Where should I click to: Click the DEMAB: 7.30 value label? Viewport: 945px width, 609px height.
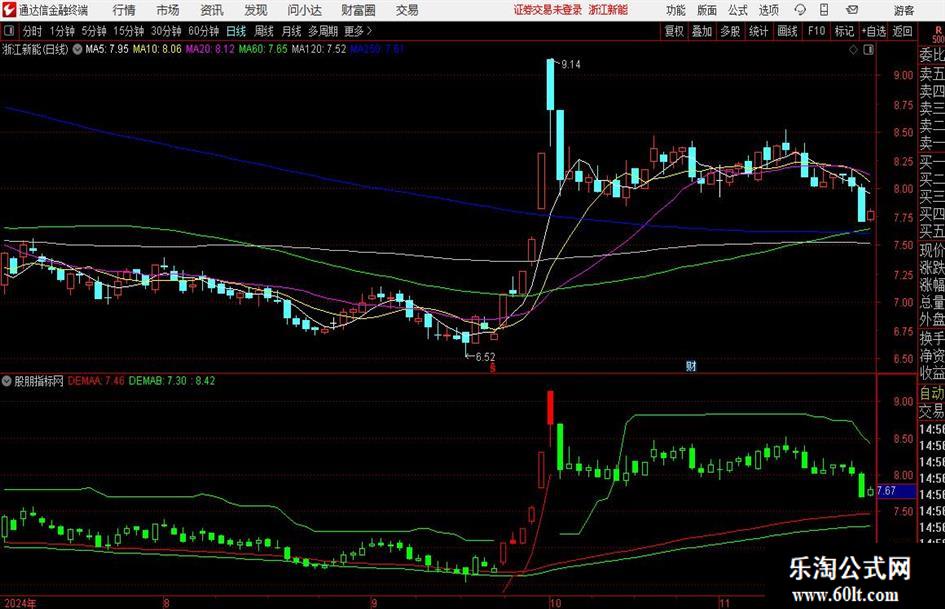pyautogui.click(x=158, y=381)
